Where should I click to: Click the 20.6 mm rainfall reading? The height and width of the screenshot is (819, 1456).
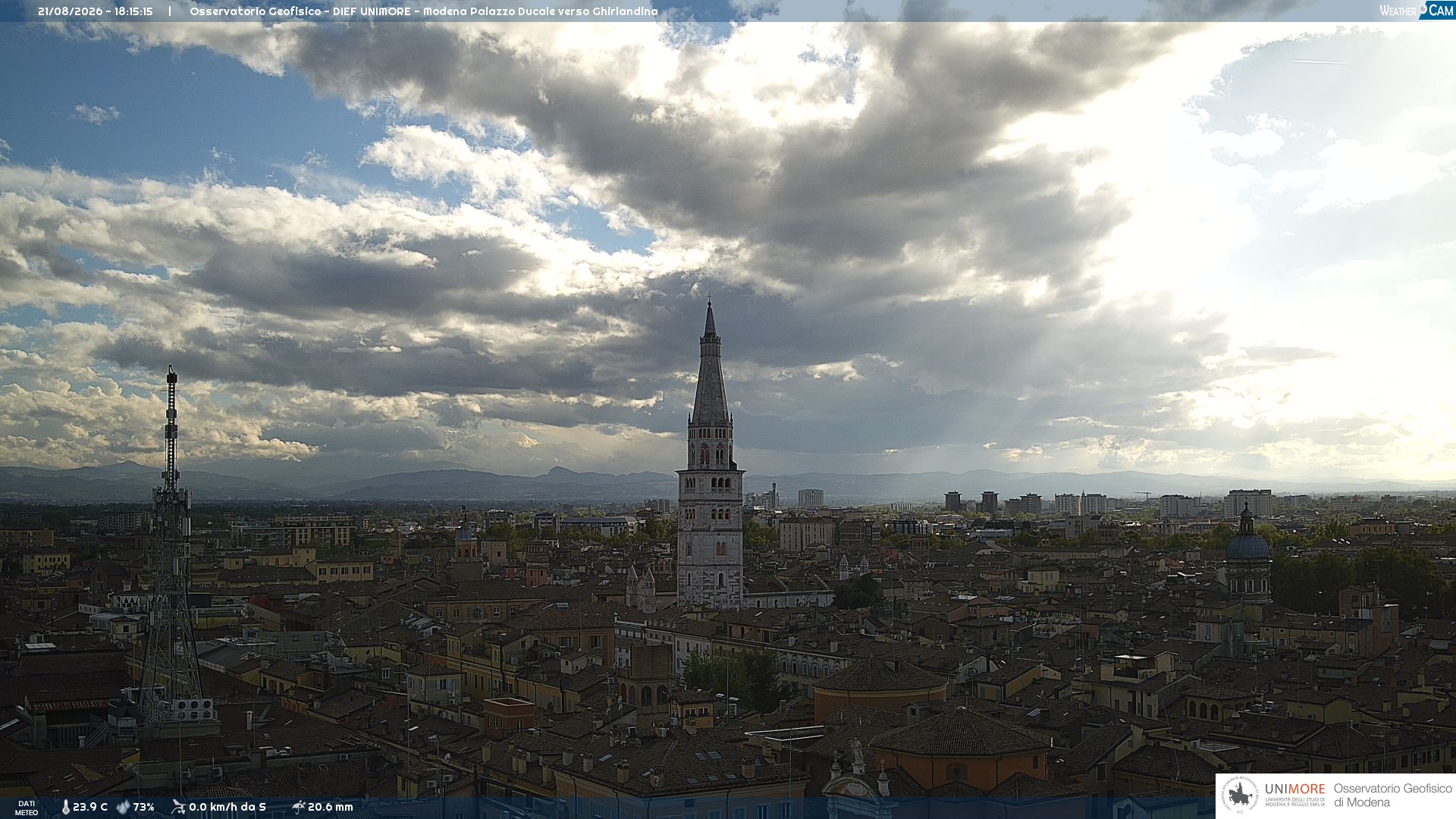[x=331, y=808]
